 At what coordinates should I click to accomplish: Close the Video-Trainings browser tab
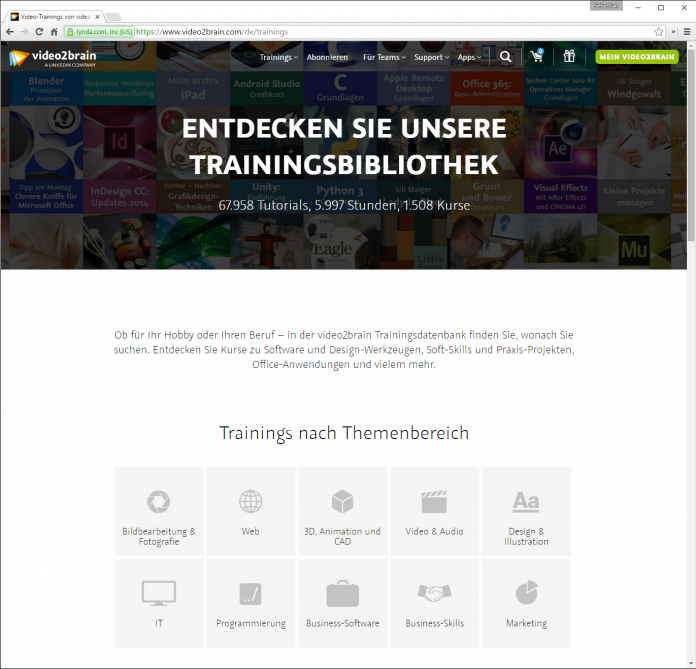point(97,17)
